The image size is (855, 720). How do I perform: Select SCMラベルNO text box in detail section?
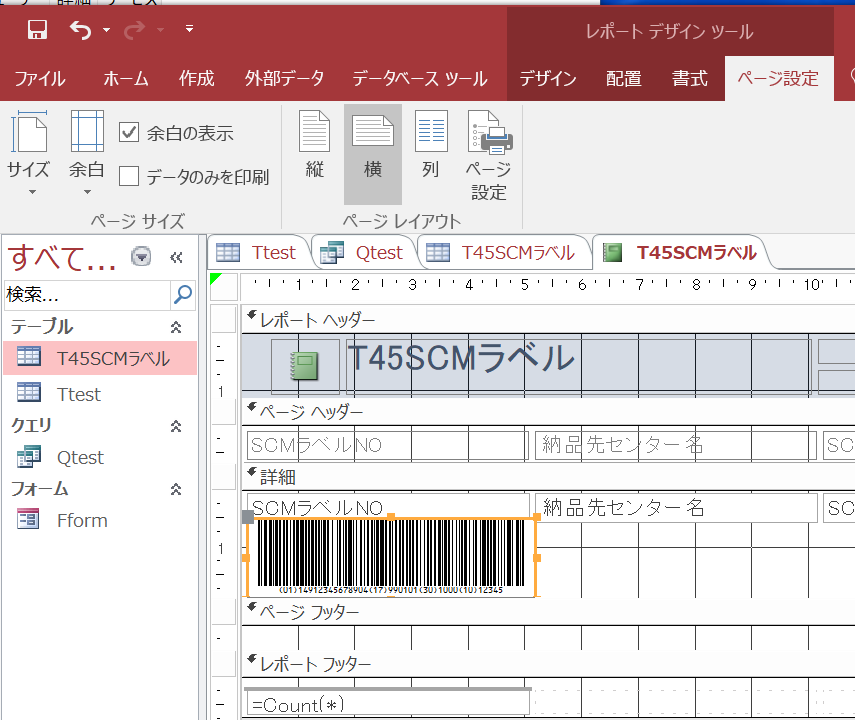tap(388, 505)
